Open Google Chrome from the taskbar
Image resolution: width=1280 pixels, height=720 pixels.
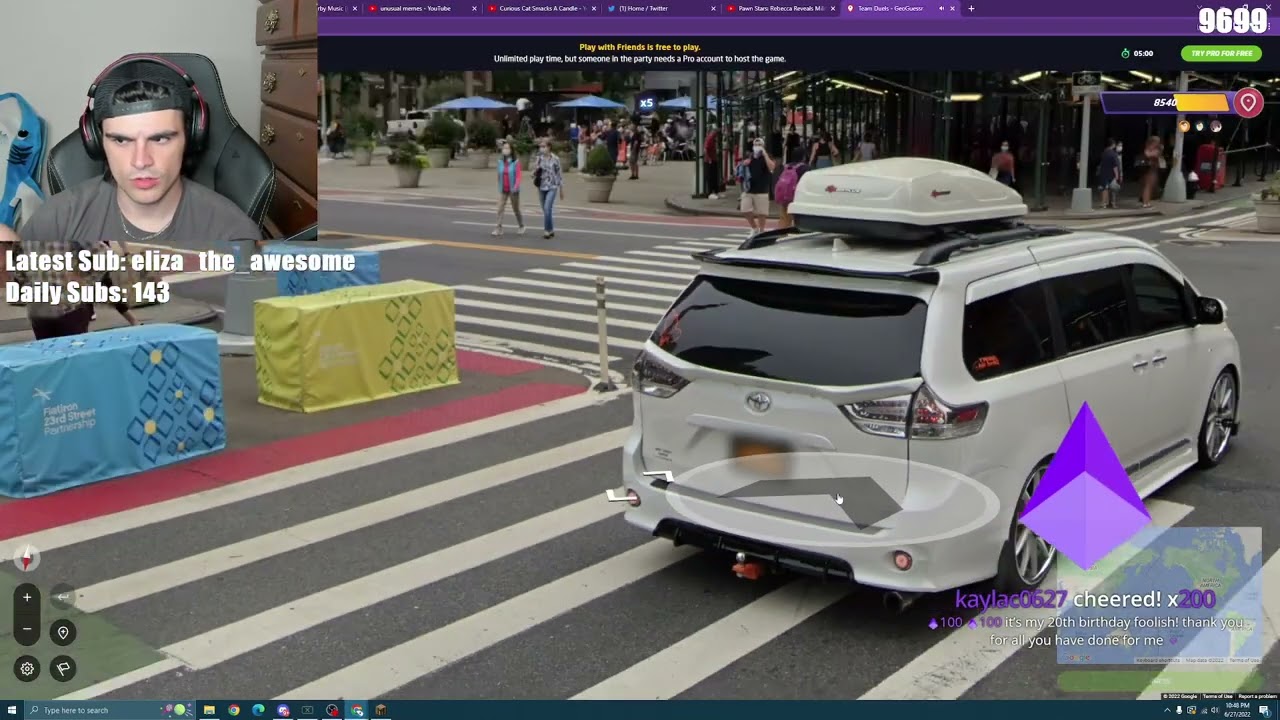[x=234, y=710]
